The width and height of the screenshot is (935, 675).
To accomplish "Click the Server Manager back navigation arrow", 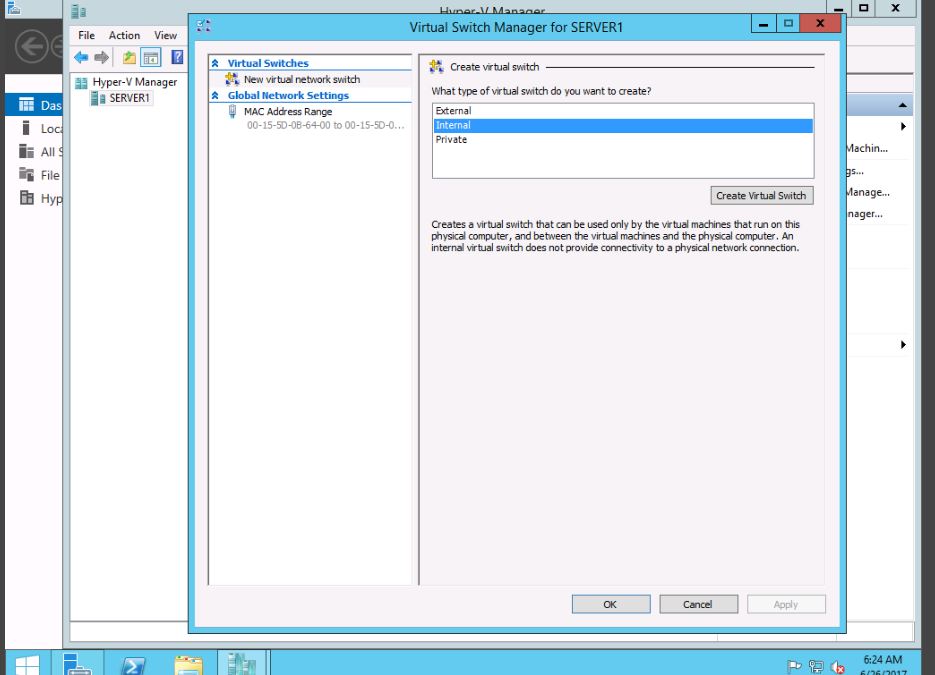I will point(31,46).
